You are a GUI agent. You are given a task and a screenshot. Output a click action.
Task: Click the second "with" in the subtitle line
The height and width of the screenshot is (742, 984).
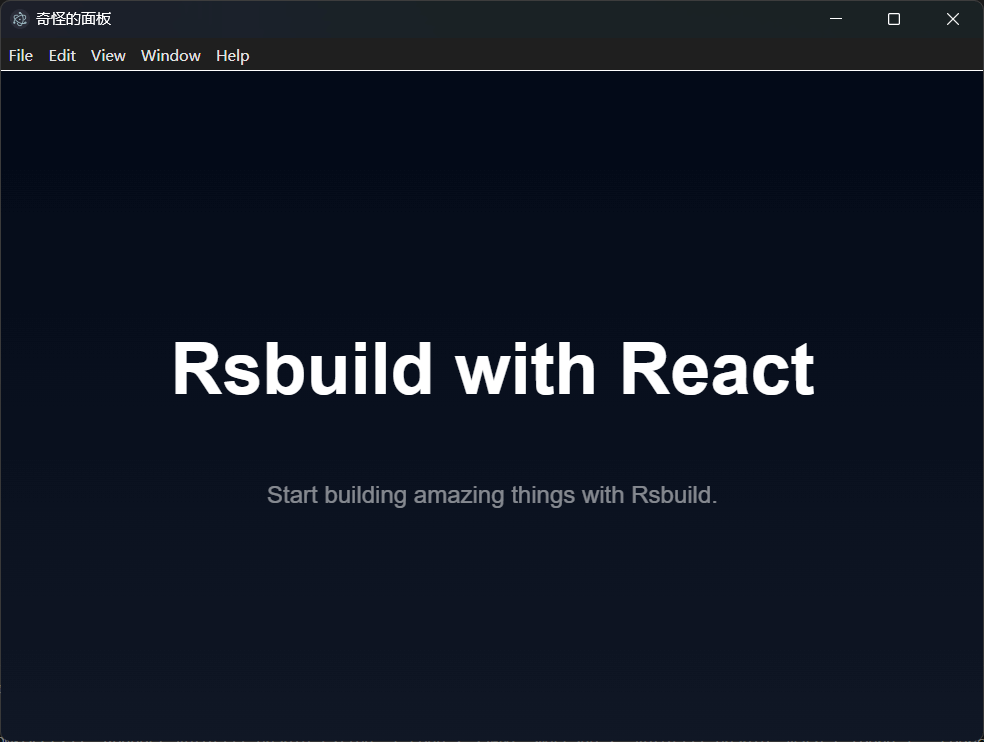603,495
